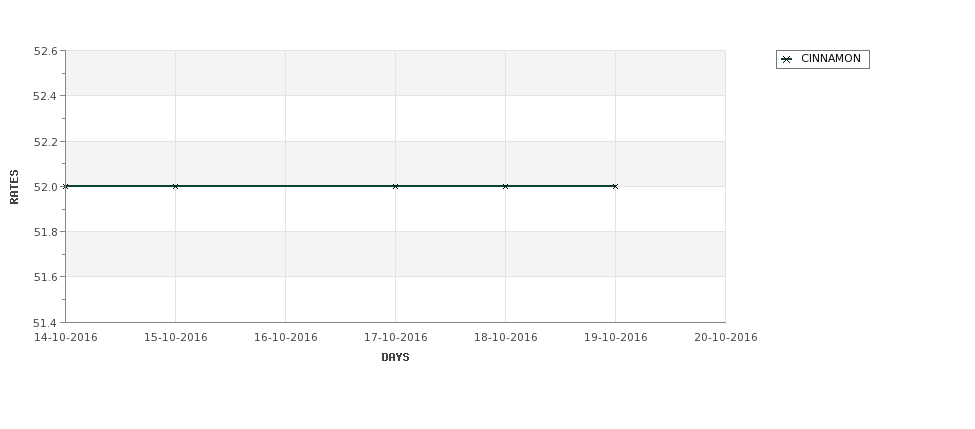Select the data point at 17-10-2016
Screen dimensions: 975x429
[x=395, y=187]
